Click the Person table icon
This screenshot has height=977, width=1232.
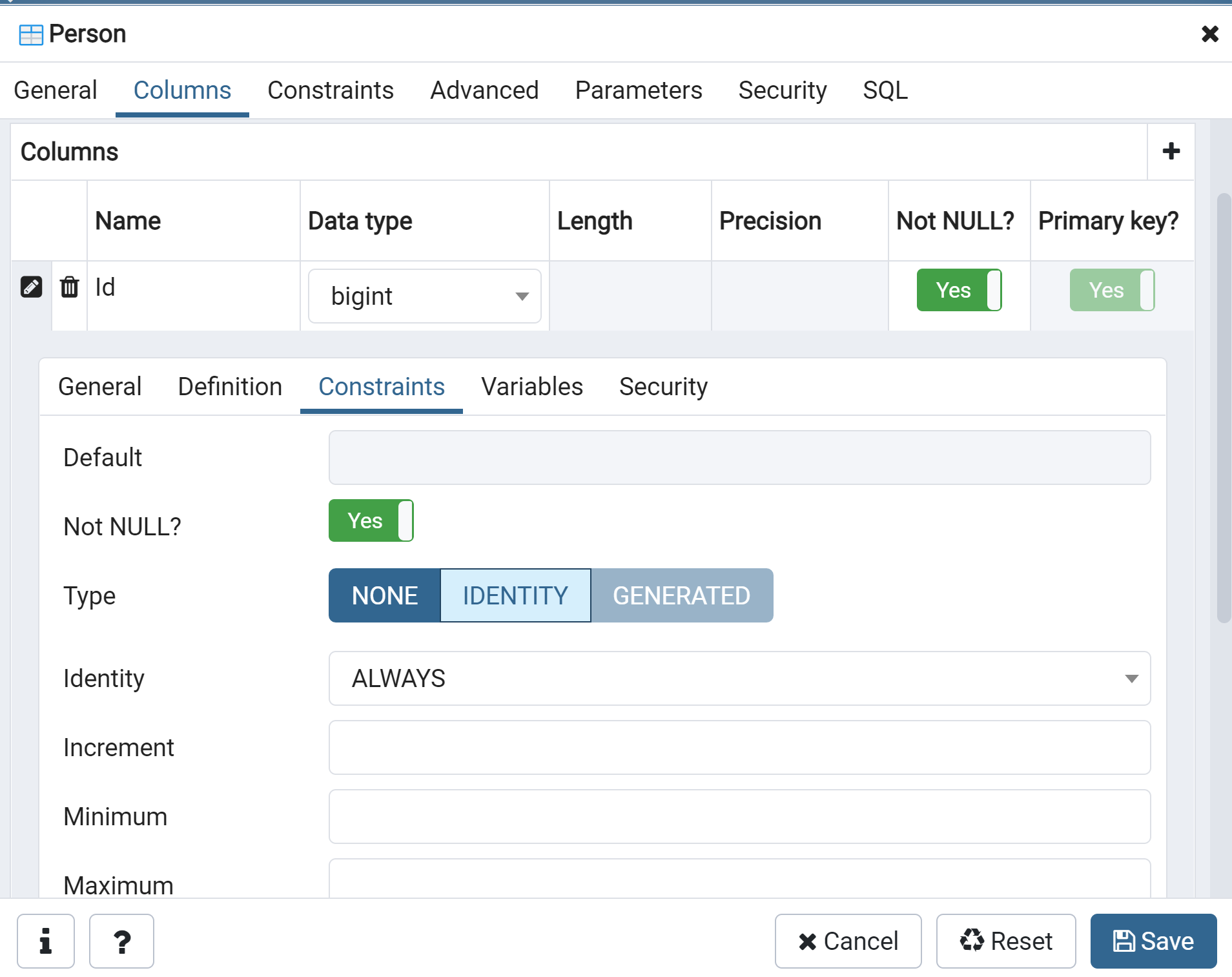pos(30,33)
